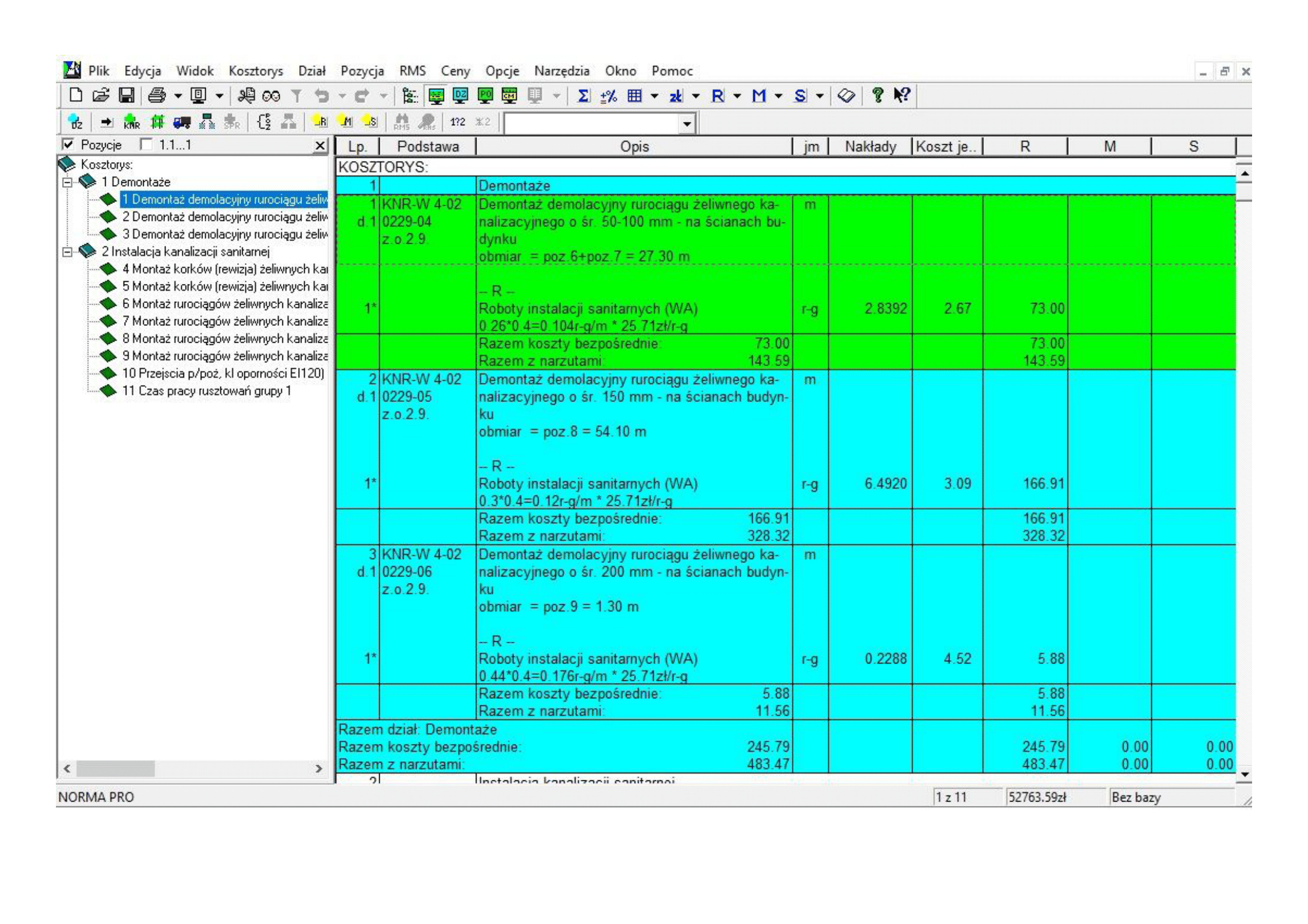Viewport: 1308px width, 924px height.
Task: Click the blue M materials icon
Action: (758, 96)
